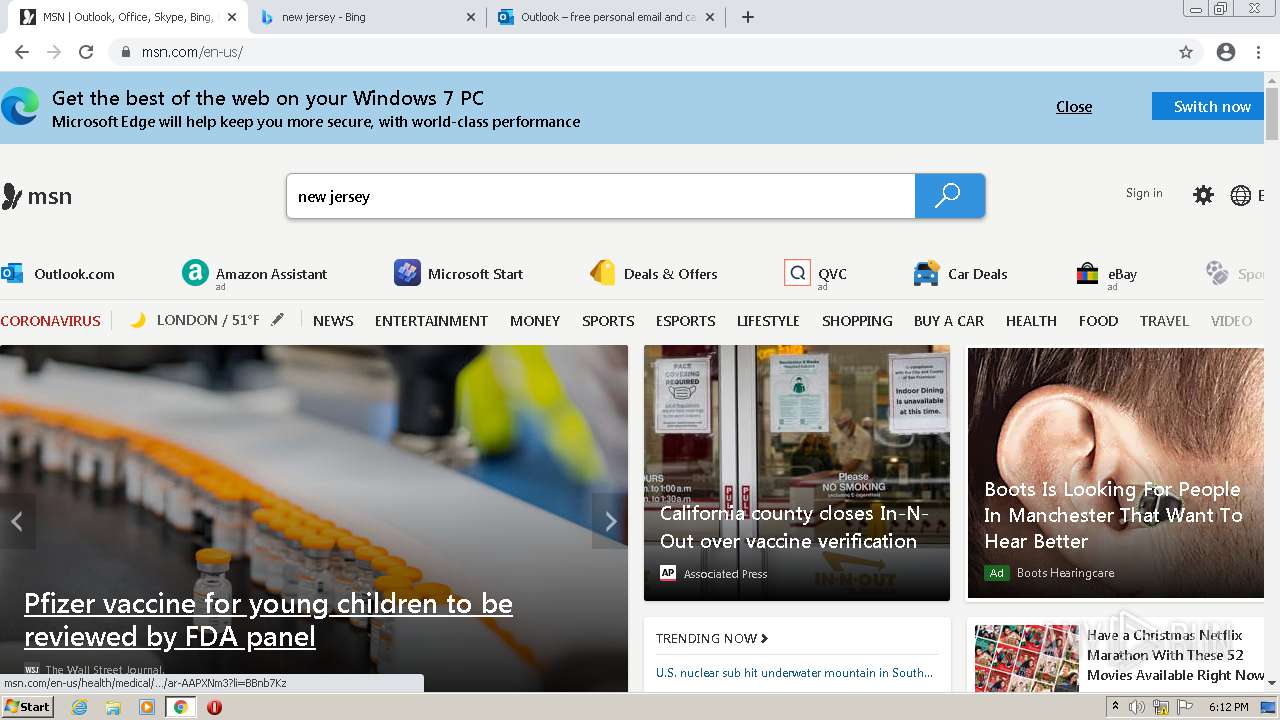The width and height of the screenshot is (1280, 720).
Task: Show hidden system tray icons
Action: coord(1115,706)
